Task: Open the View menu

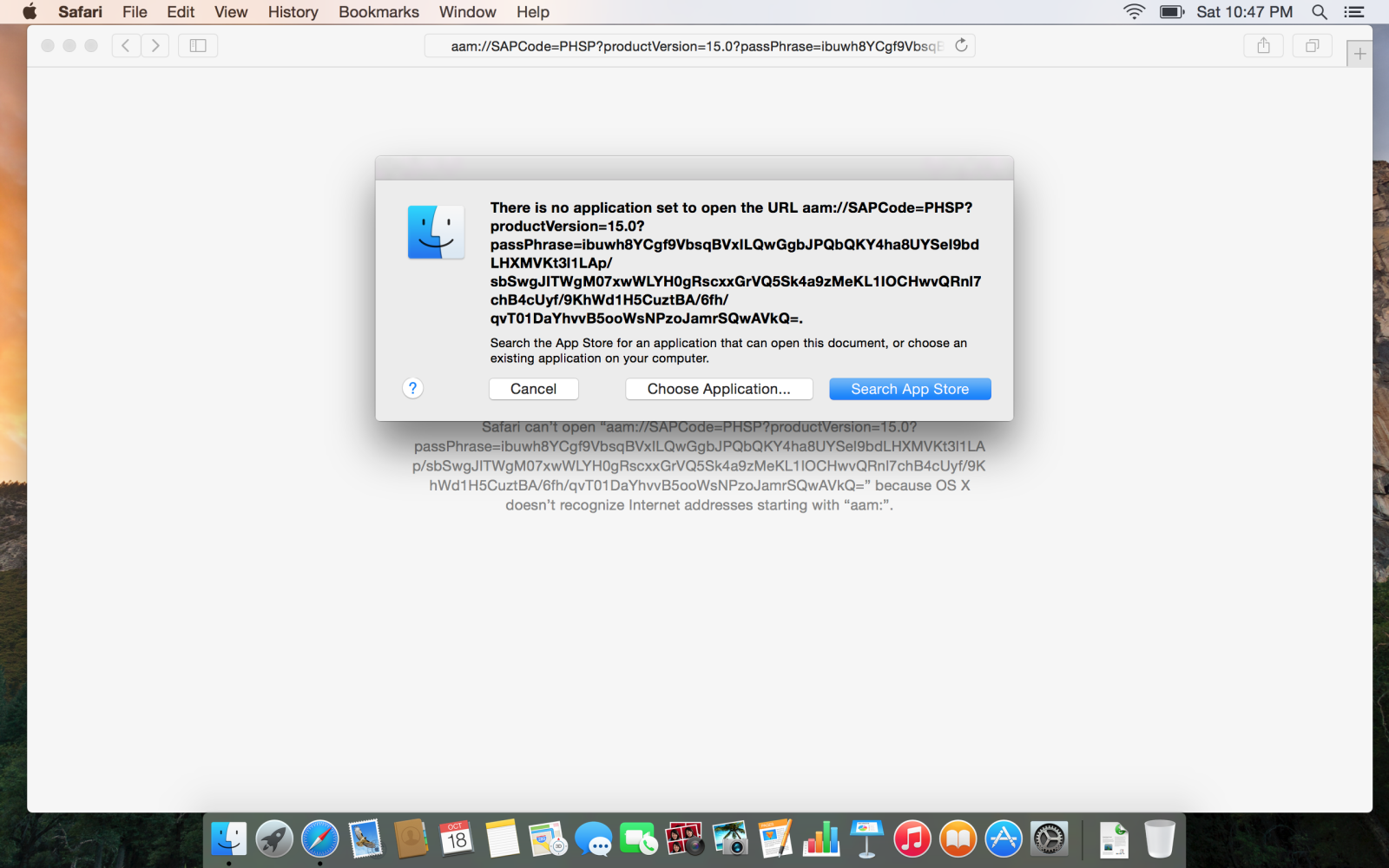Action: point(231,12)
